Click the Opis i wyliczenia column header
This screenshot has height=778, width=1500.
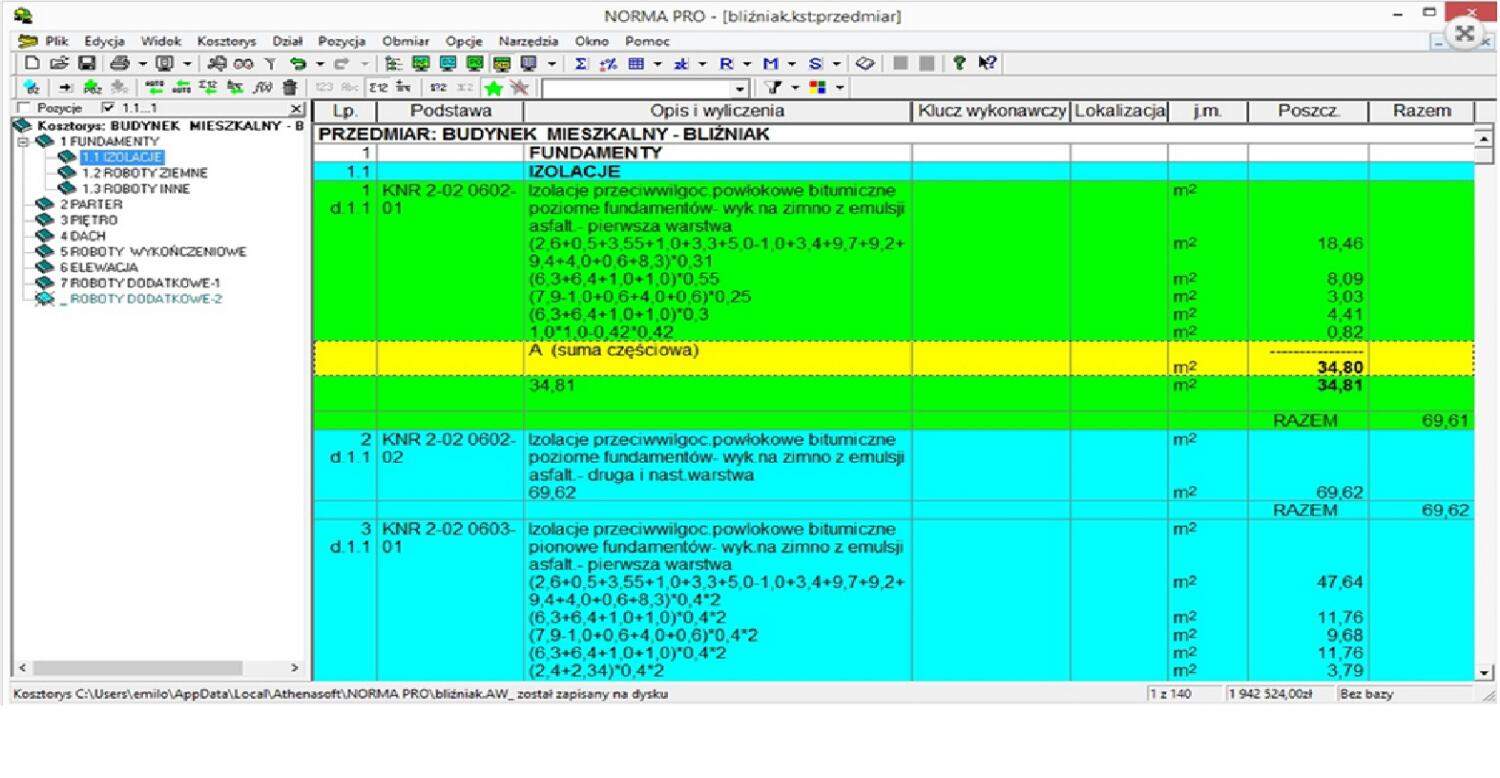click(x=717, y=111)
